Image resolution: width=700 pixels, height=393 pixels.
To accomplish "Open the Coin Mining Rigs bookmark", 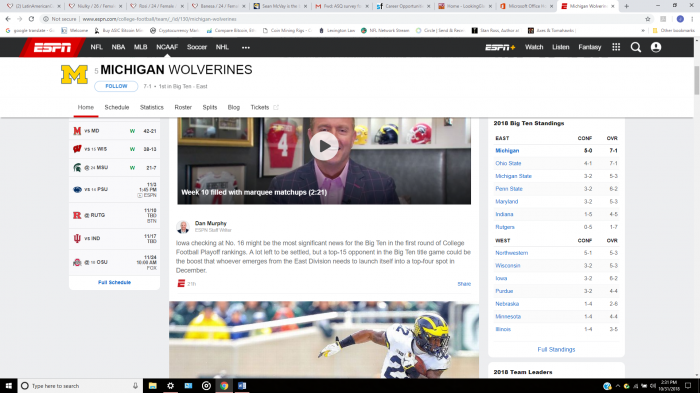I will coord(288,31).
